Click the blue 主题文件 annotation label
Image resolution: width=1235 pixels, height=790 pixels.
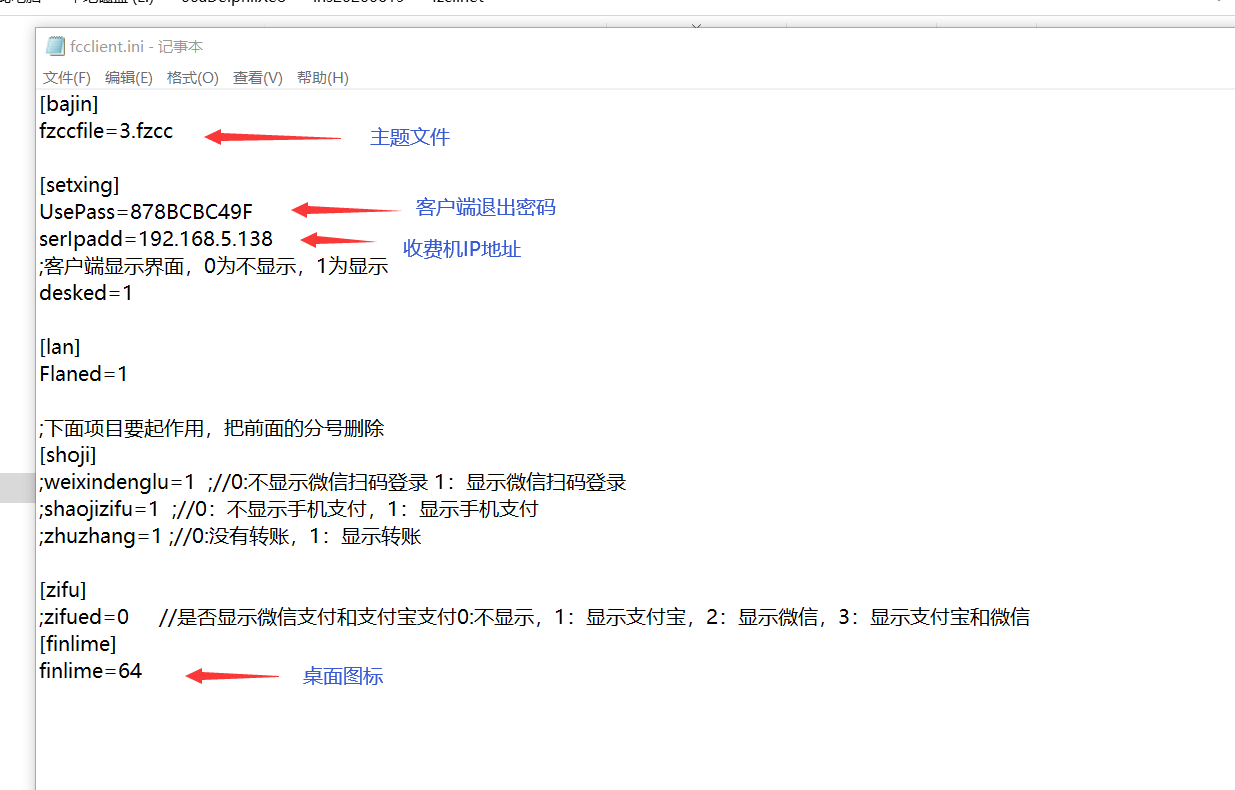pyautogui.click(x=410, y=138)
